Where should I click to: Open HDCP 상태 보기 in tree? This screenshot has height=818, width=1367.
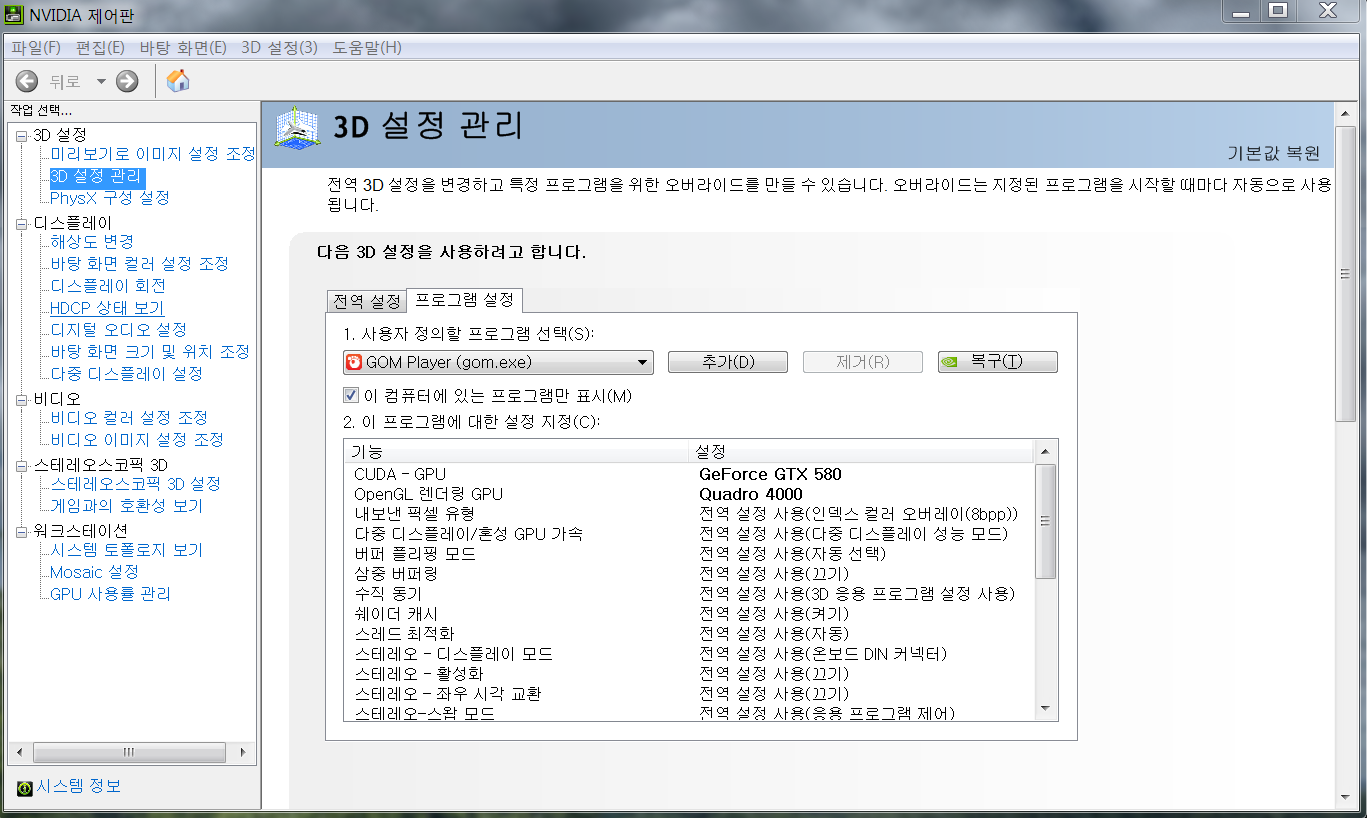pos(107,308)
